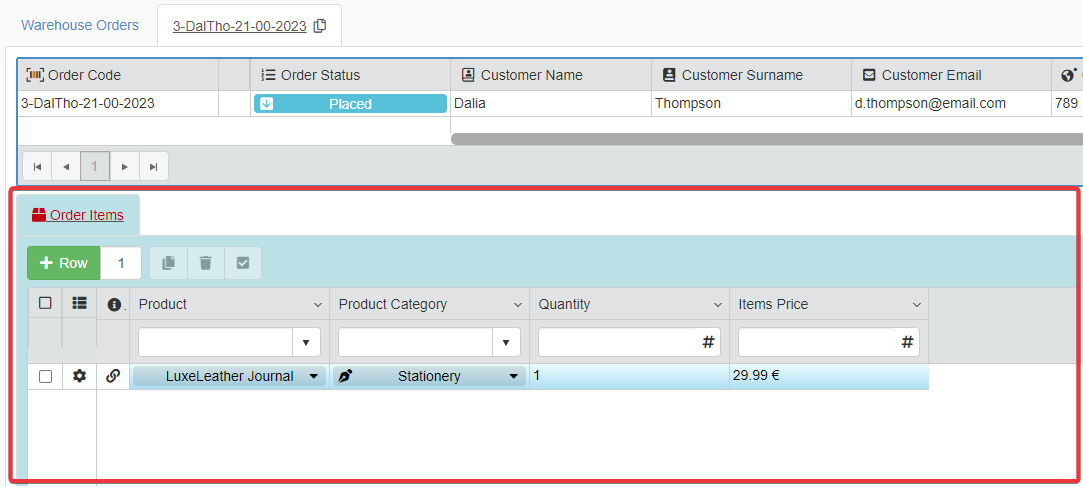The image size is (1083, 486).
Task: Open the Product filter dropdown
Action: click(x=306, y=343)
